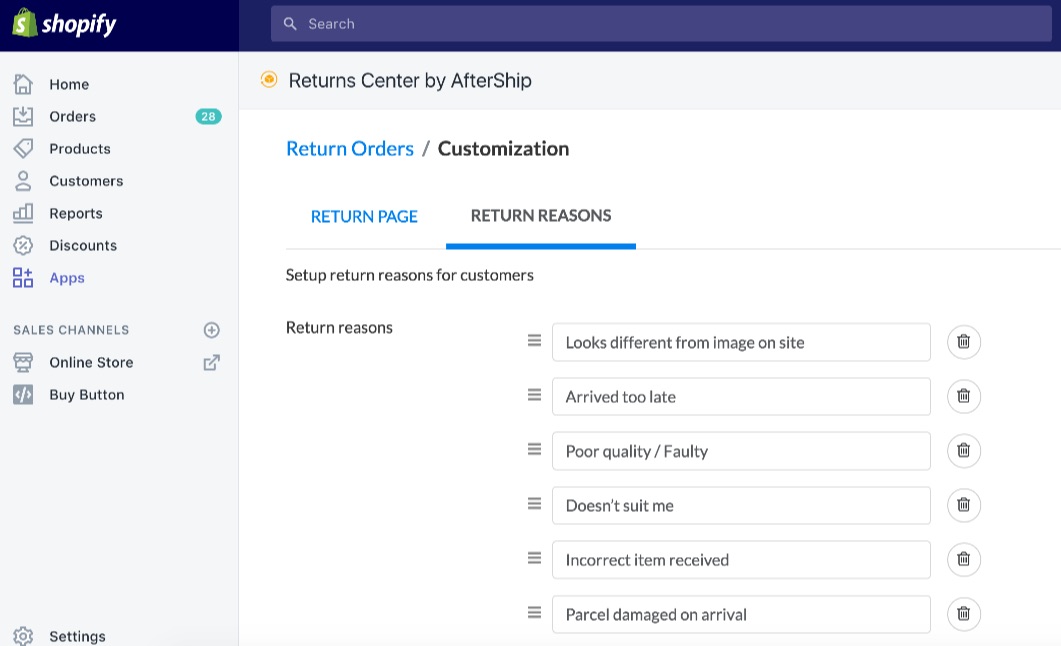This screenshot has width=1061, height=646.
Task: Navigate to Products in sidebar
Action: coord(79,149)
